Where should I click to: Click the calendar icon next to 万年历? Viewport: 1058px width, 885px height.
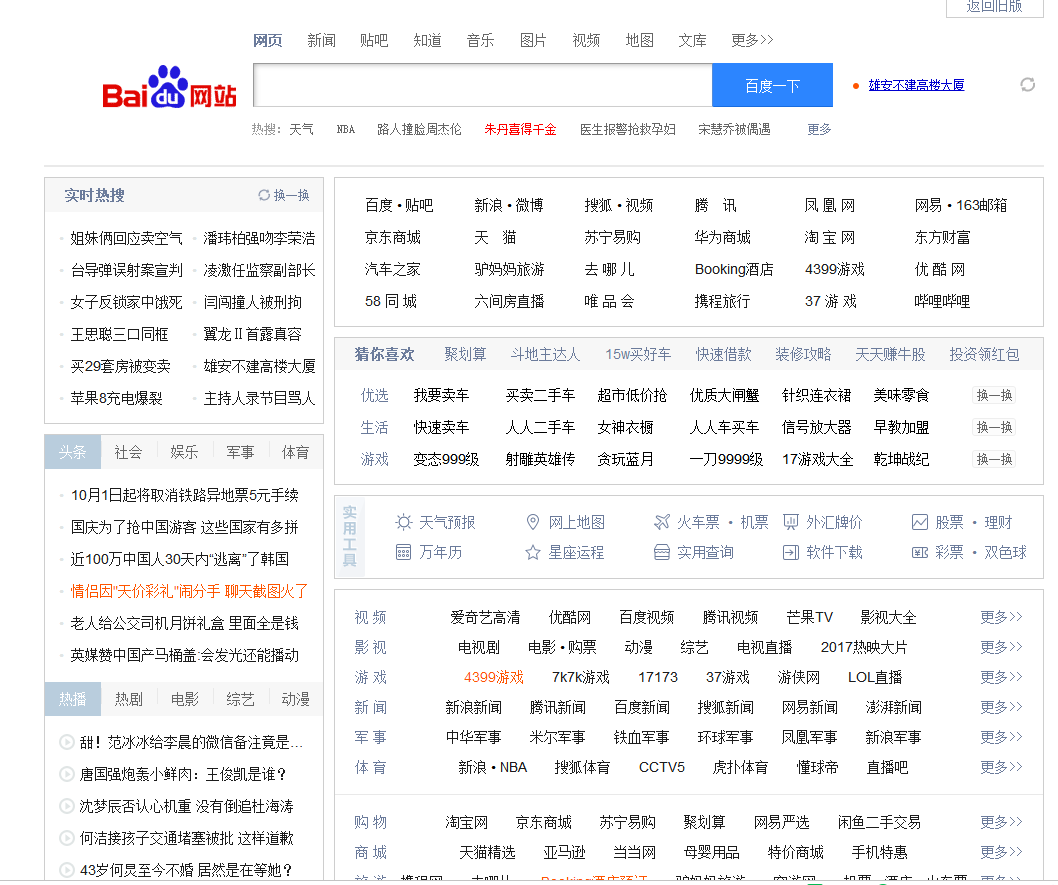pos(403,552)
